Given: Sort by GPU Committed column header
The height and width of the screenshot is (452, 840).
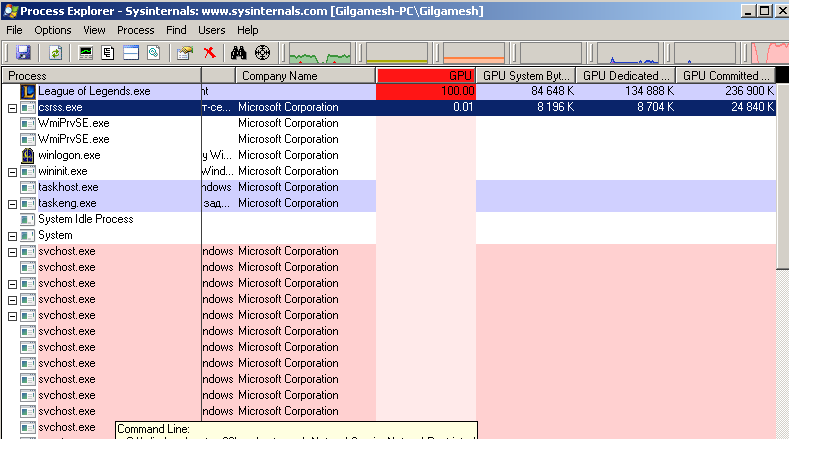Looking at the screenshot, I should click(x=726, y=76).
